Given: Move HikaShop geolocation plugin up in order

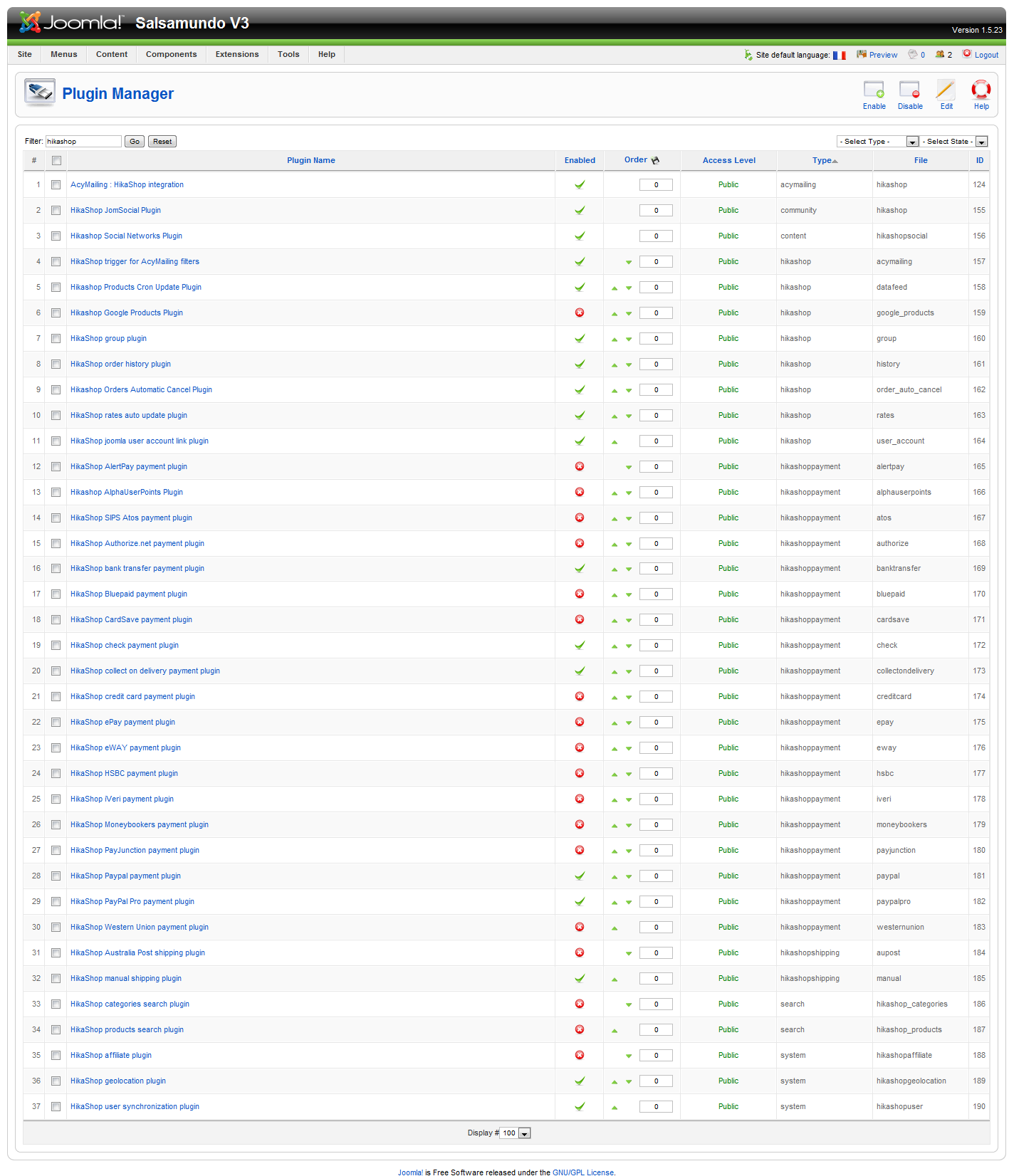Looking at the screenshot, I should pos(615,1082).
